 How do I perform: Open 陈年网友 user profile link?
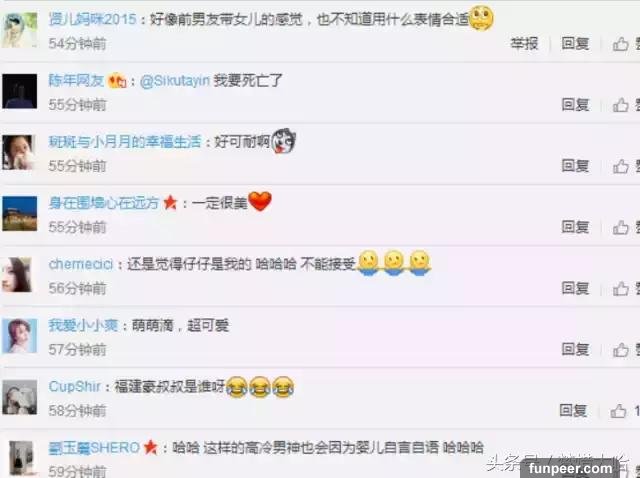pos(76,80)
